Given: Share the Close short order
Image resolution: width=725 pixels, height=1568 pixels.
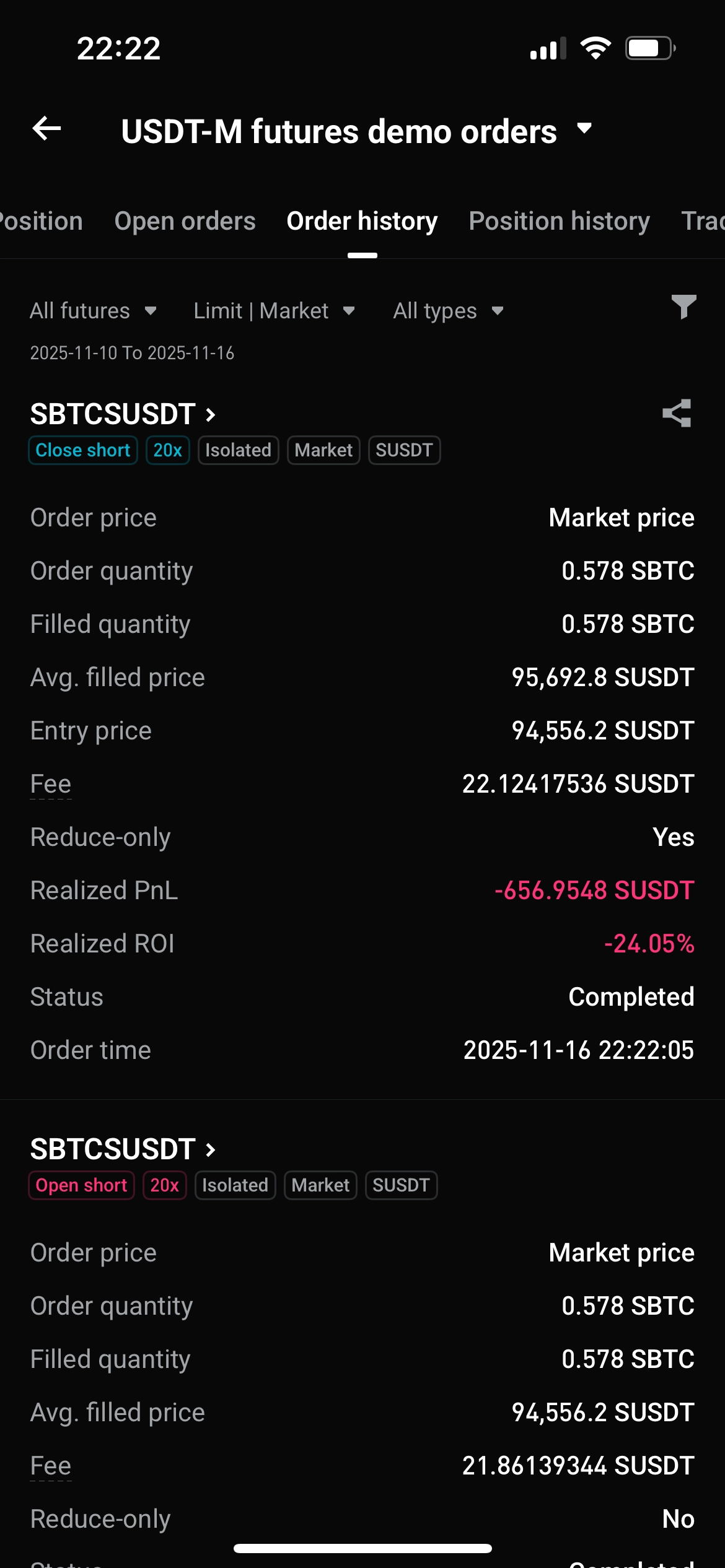Looking at the screenshot, I should pyautogui.click(x=677, y=413).
